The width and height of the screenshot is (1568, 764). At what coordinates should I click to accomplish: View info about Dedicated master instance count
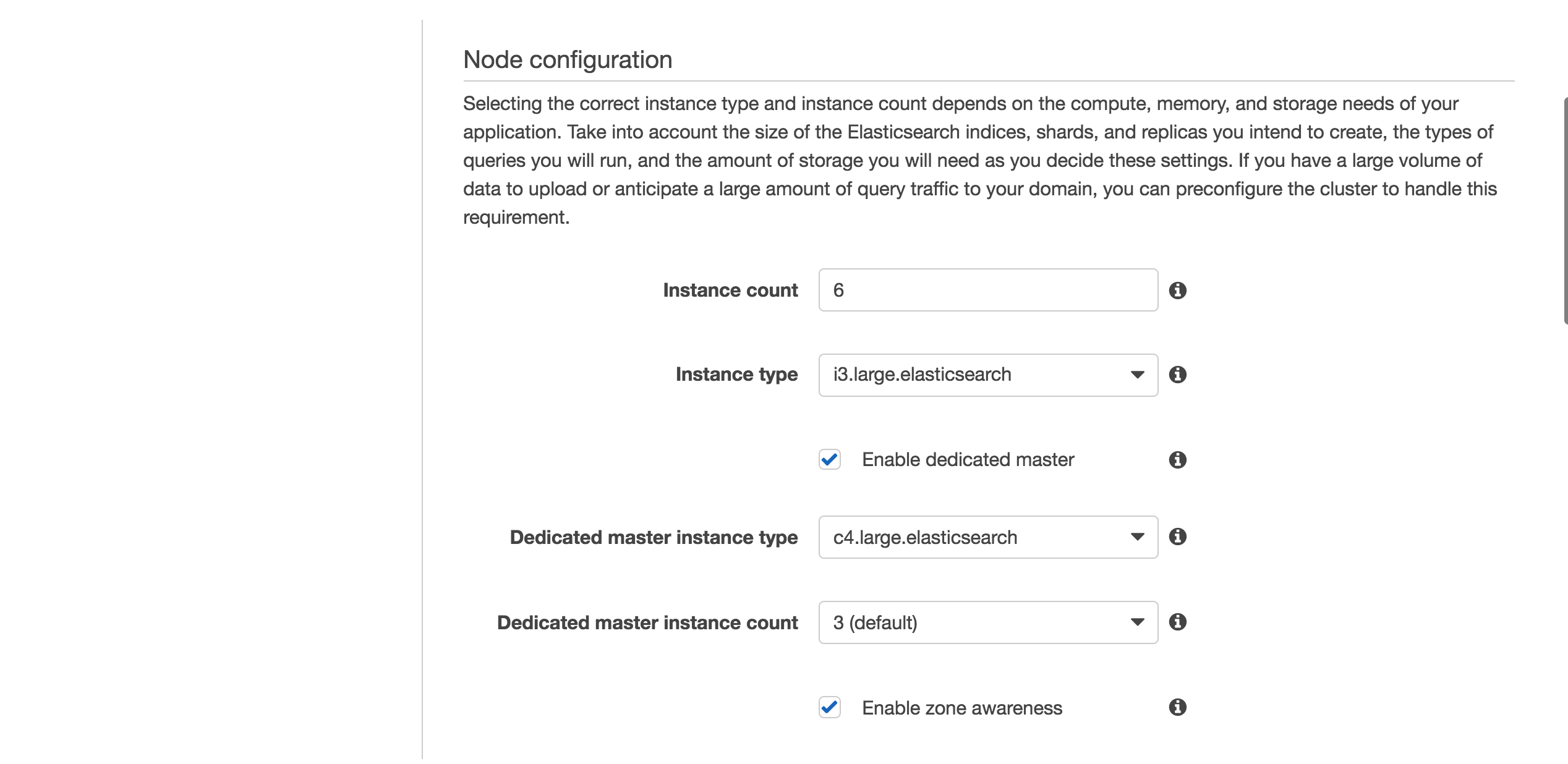[x=1177, y=622]
